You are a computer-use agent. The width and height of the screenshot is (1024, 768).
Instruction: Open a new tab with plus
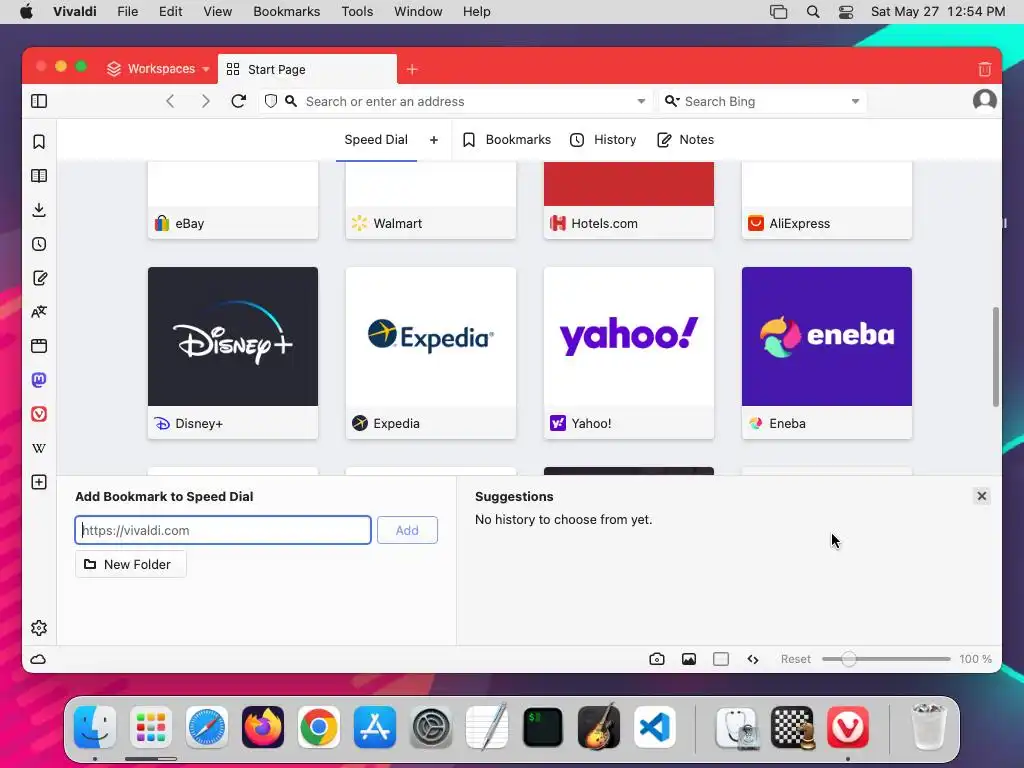coord(412,69)
